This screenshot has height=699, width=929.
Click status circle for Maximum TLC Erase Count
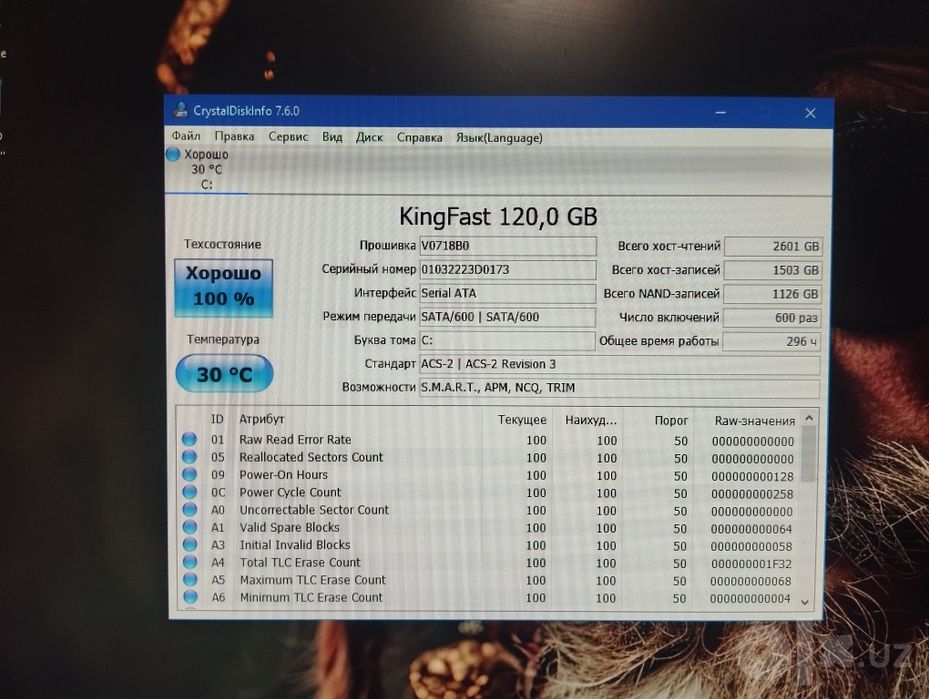point(190,579)
